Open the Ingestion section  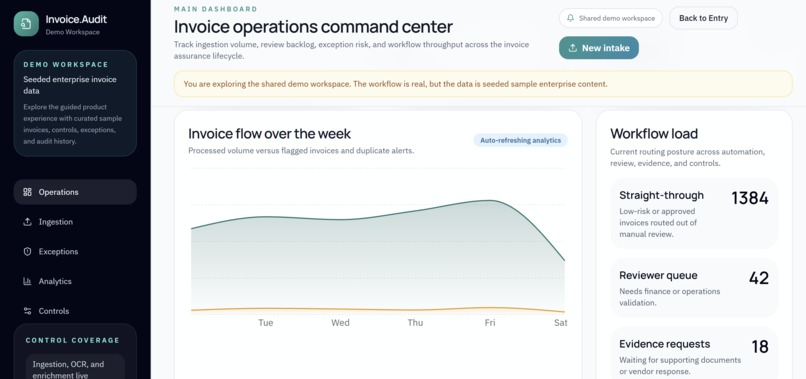point(75,222)
